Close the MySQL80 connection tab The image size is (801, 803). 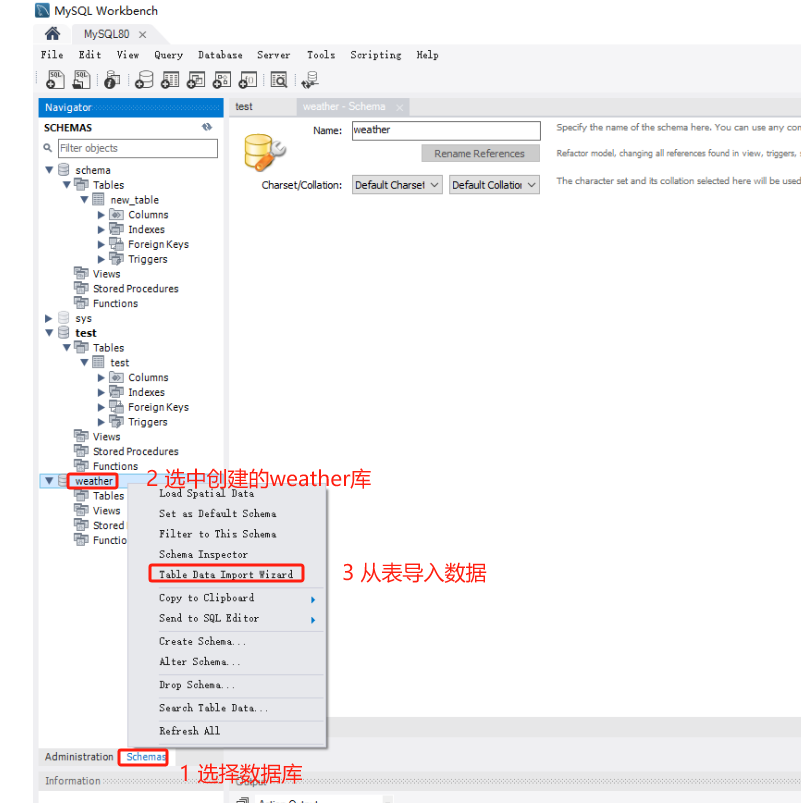143,34
